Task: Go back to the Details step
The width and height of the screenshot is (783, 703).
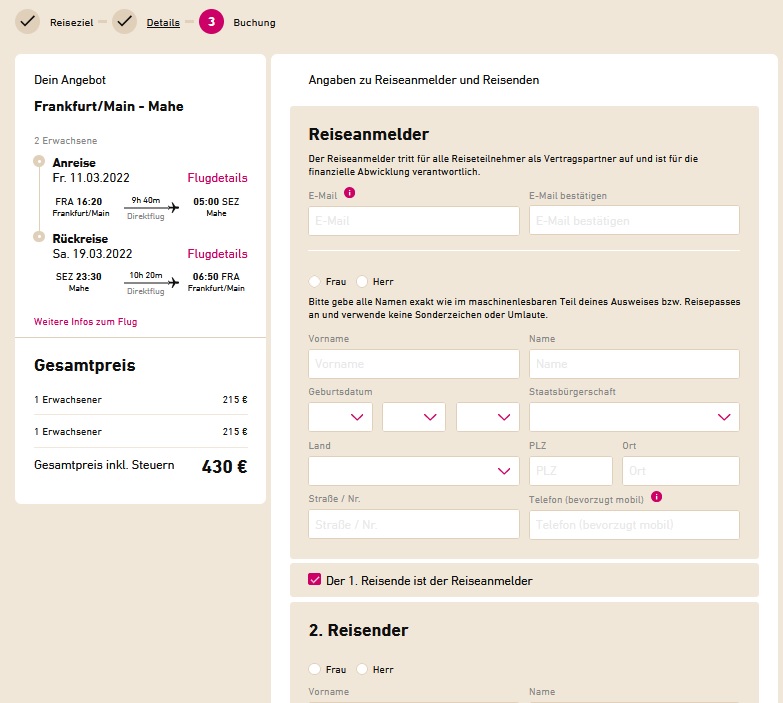Action: point(163,22)
